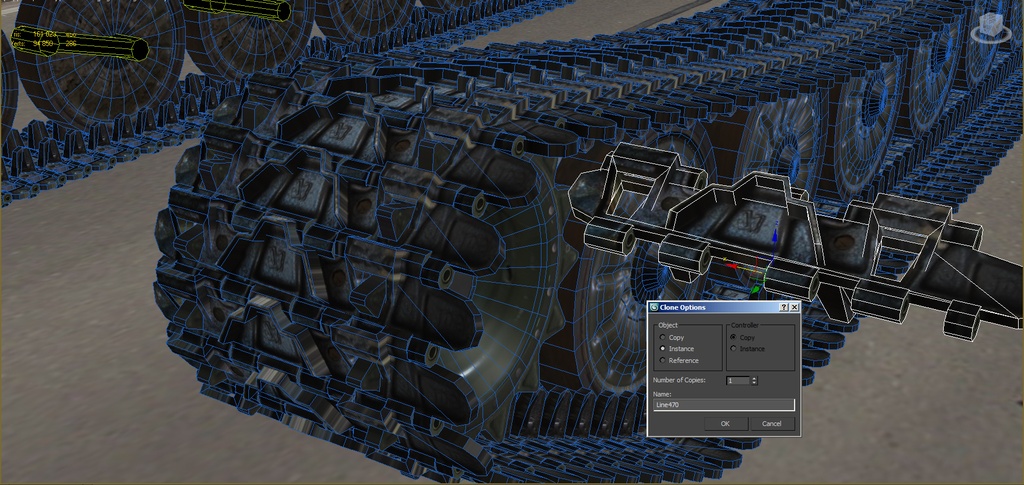This screenshot has width=1024, height=485.
Task: Select the Reference radio button
Action: 663,360
